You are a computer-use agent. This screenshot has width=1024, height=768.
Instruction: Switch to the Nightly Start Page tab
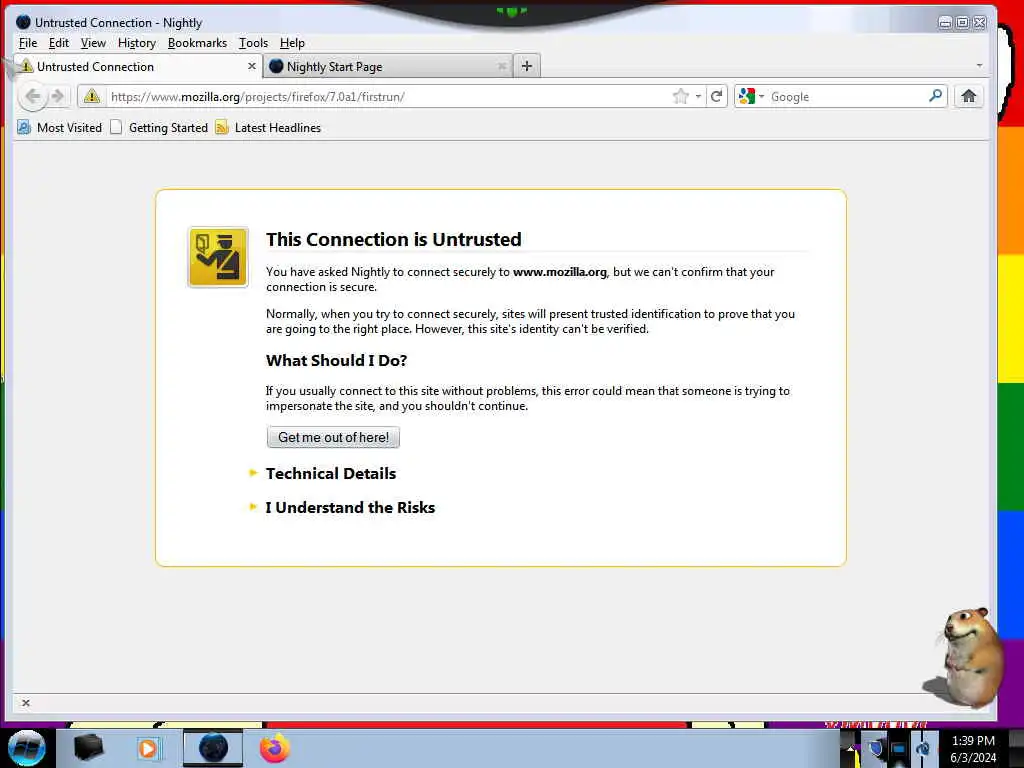coord(388,67)
